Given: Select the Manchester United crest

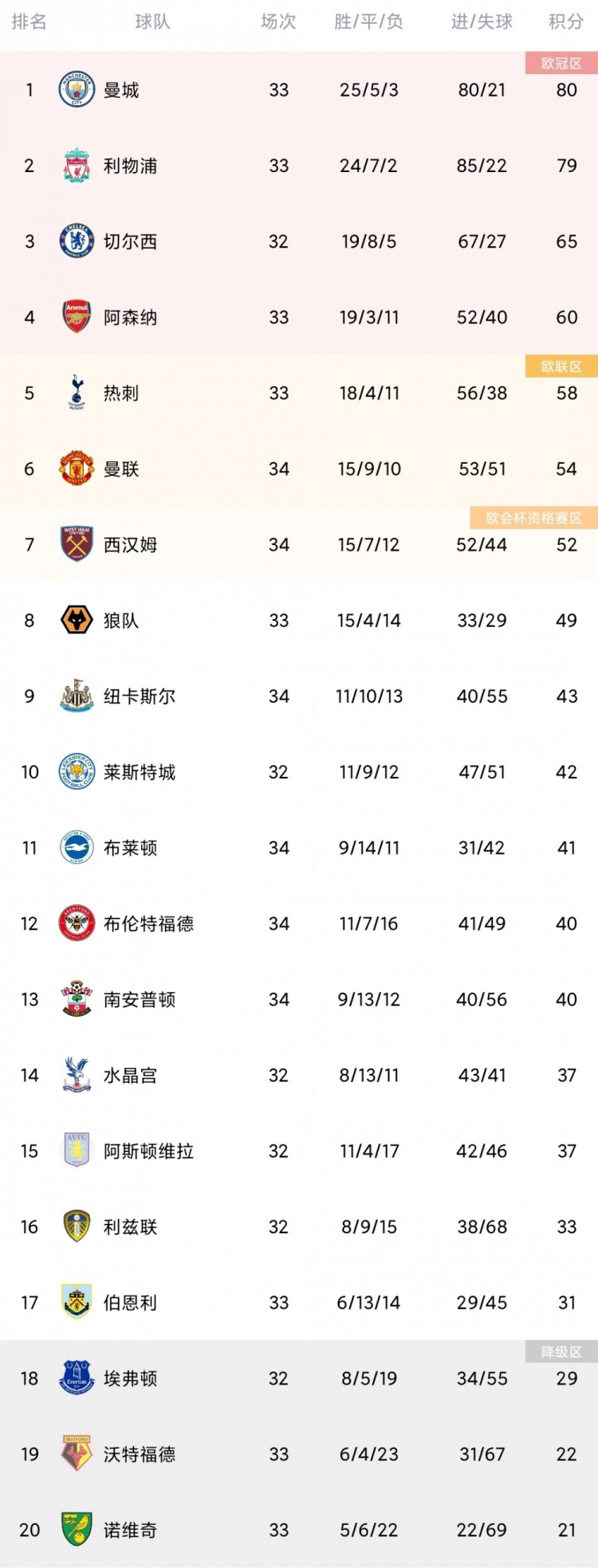Looking at the screenshot, I should 77,468.
